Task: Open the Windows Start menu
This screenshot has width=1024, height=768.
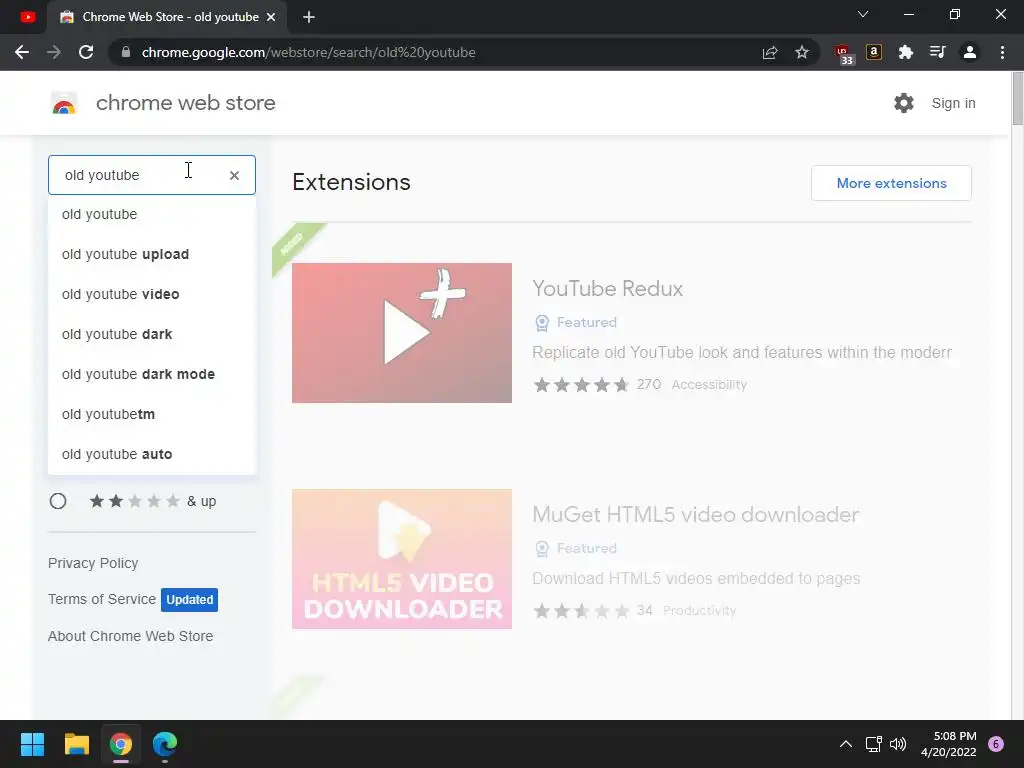Action: [32, 744]
